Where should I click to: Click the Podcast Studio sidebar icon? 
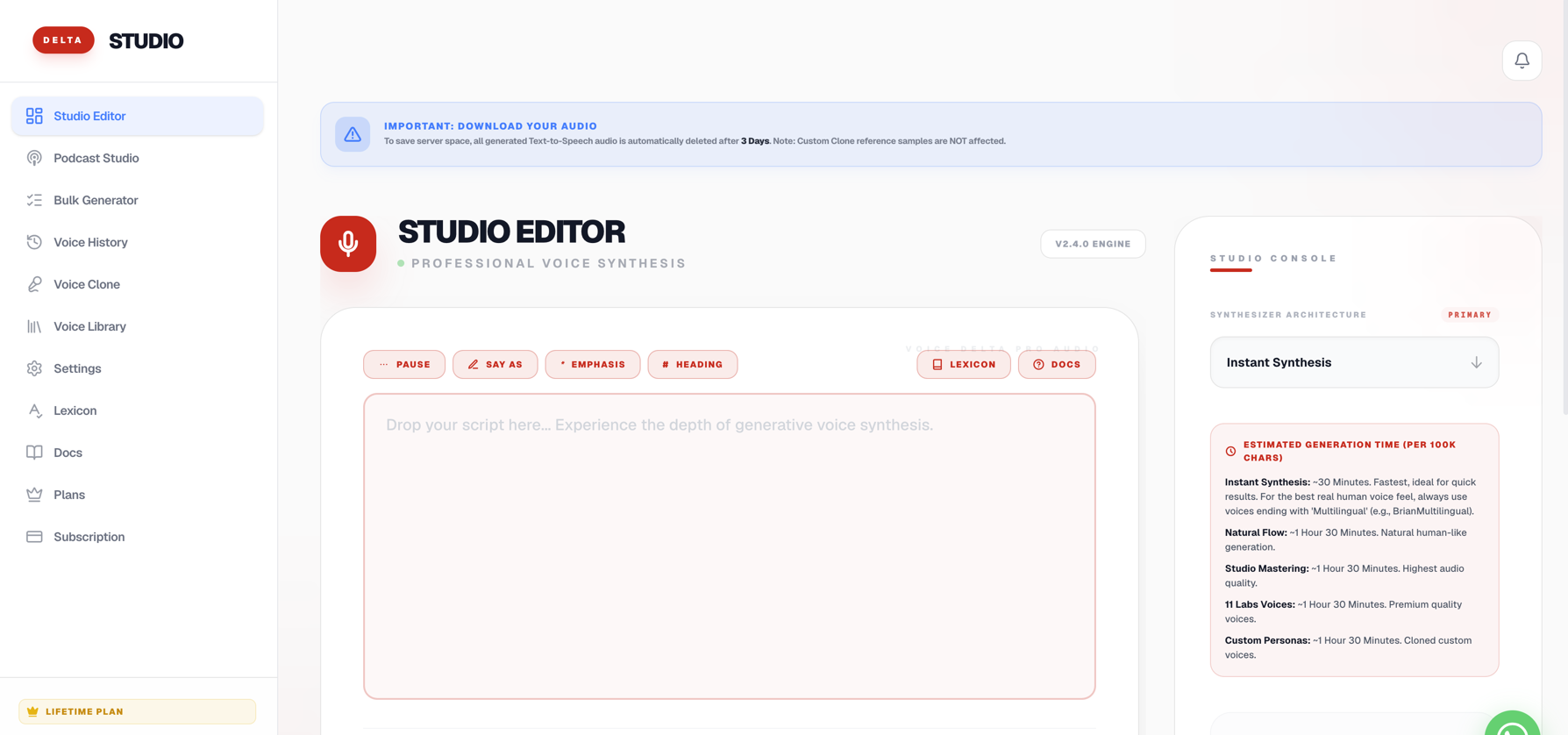coord(34,158)
